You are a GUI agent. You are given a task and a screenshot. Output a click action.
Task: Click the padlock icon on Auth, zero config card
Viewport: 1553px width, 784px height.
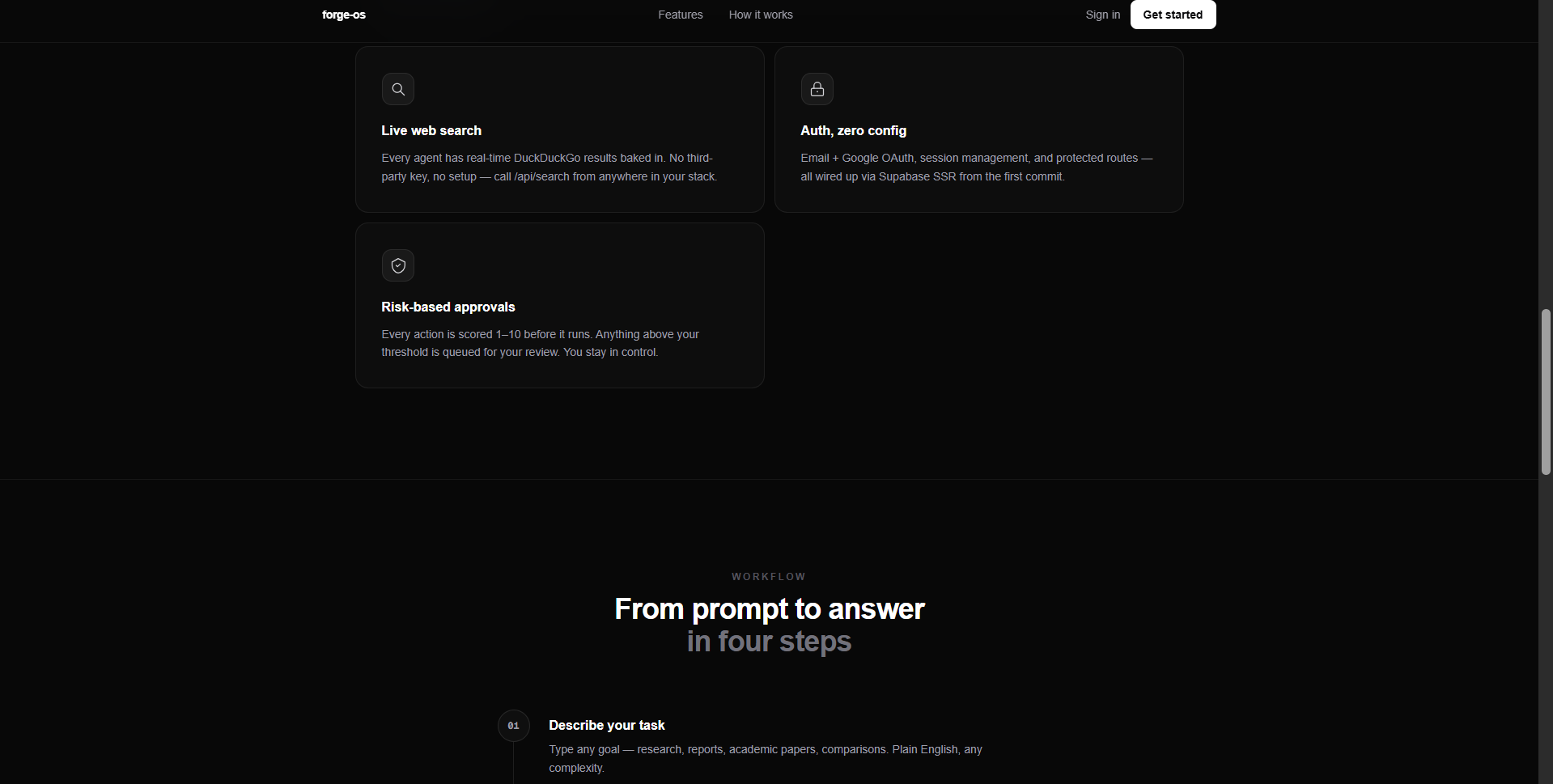tap(817, 89)
